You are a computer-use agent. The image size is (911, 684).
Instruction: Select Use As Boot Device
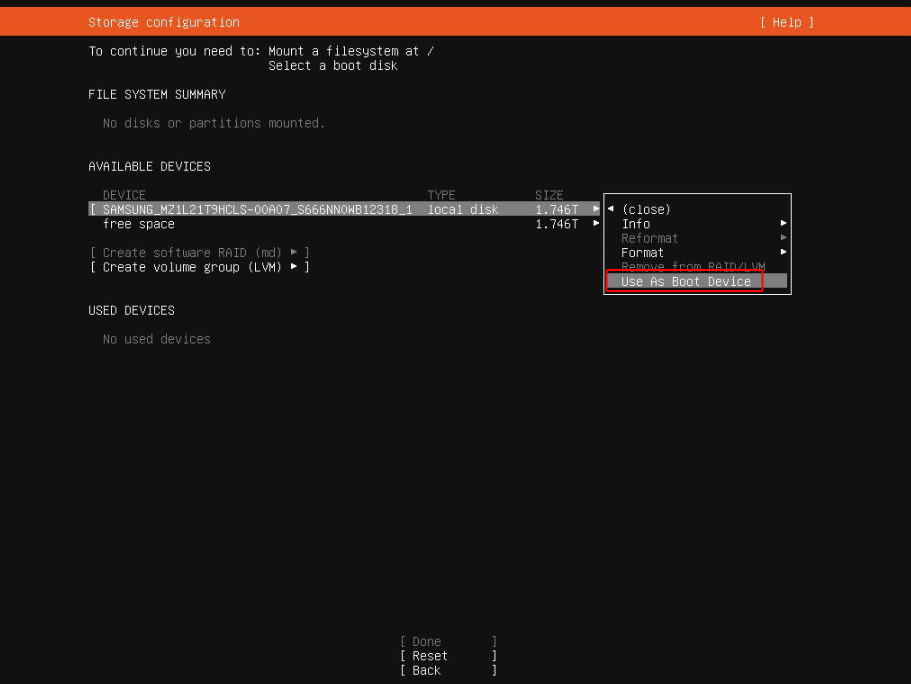(686, 282)
